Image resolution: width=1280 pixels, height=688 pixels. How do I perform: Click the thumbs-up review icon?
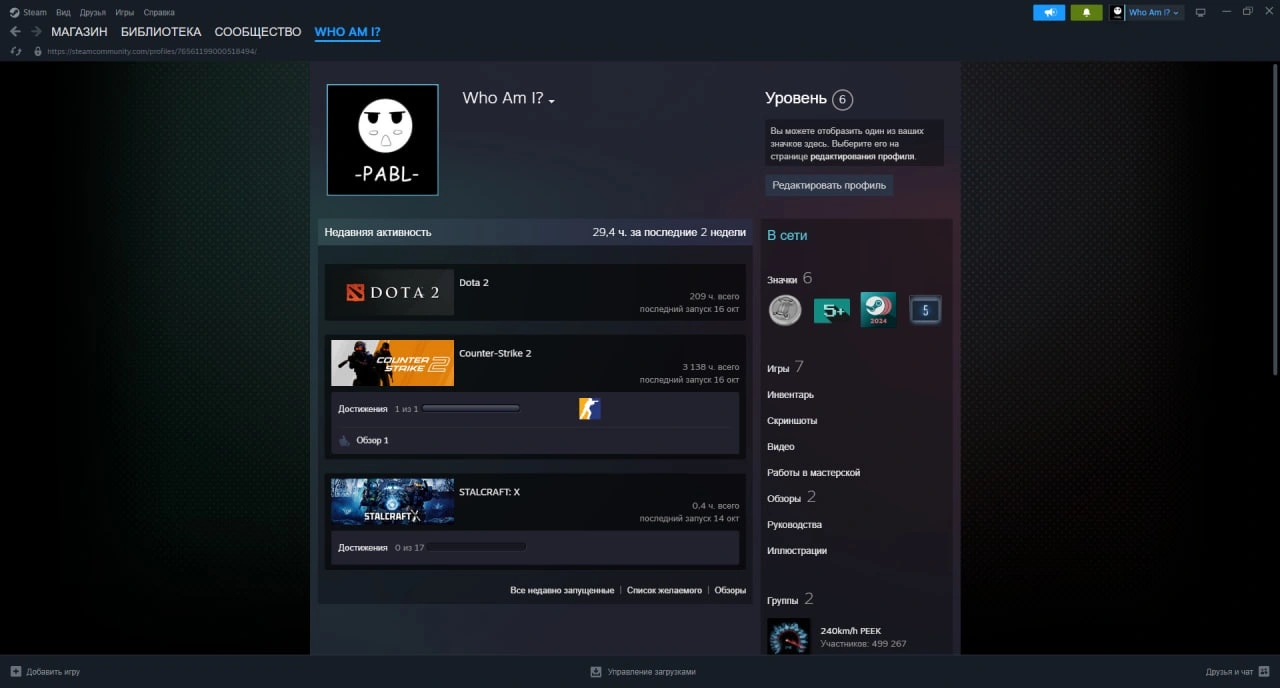point(344,440)
